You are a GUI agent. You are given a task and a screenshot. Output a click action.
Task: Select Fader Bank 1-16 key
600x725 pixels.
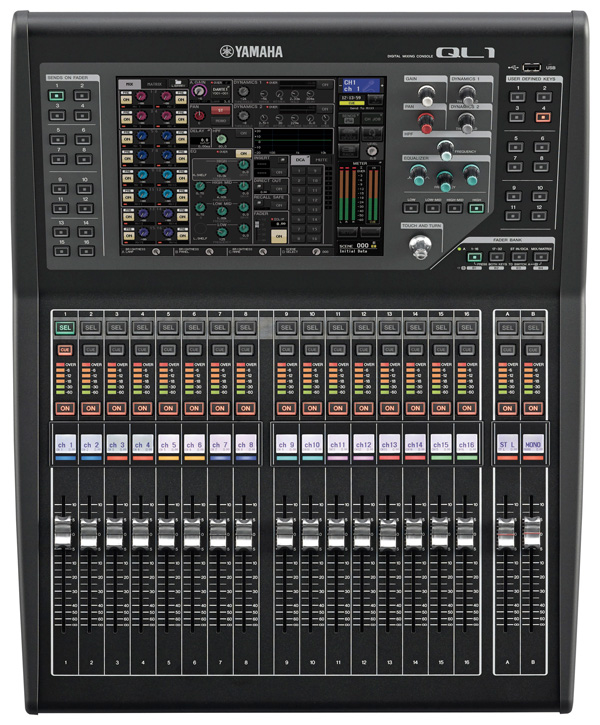475,257
